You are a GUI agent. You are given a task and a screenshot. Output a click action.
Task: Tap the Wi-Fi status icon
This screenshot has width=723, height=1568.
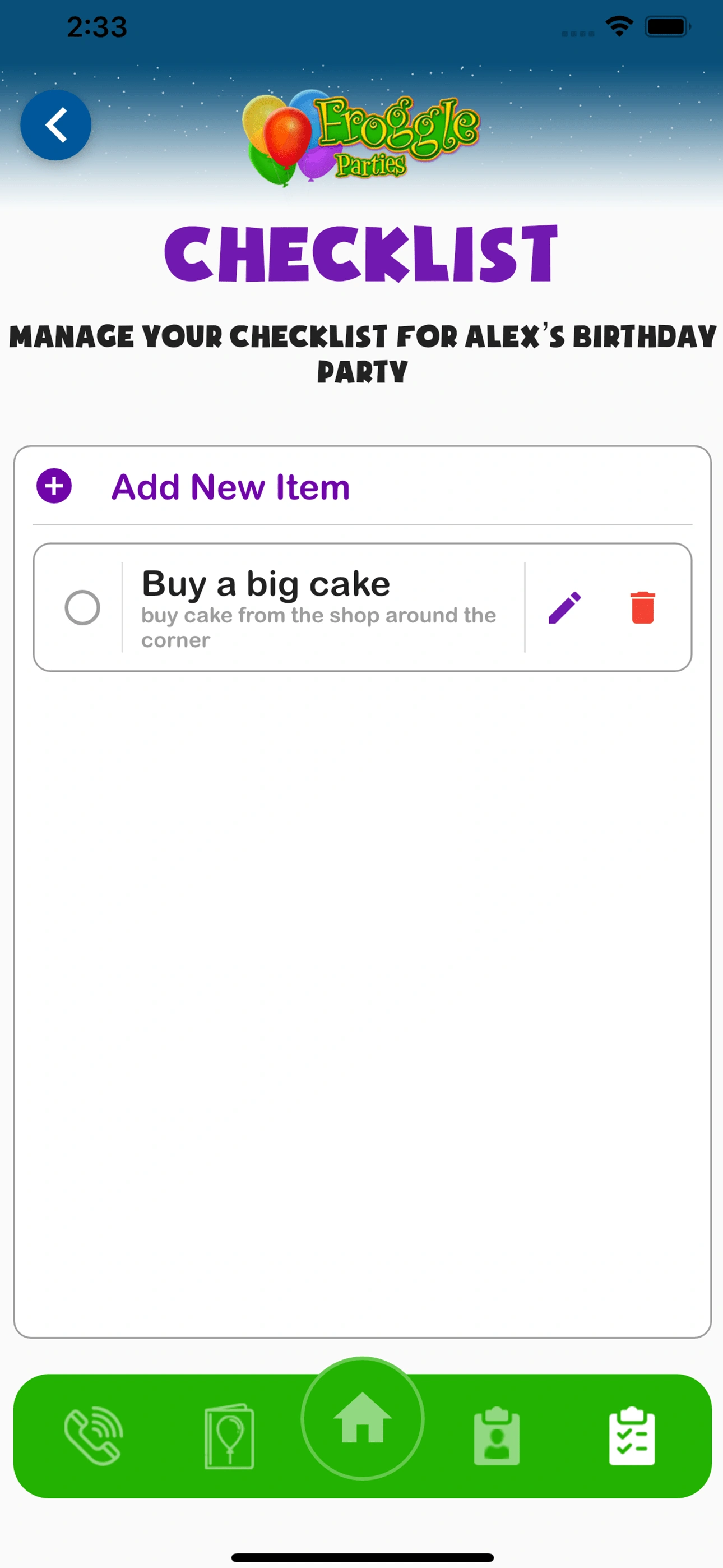click(619, 27)
